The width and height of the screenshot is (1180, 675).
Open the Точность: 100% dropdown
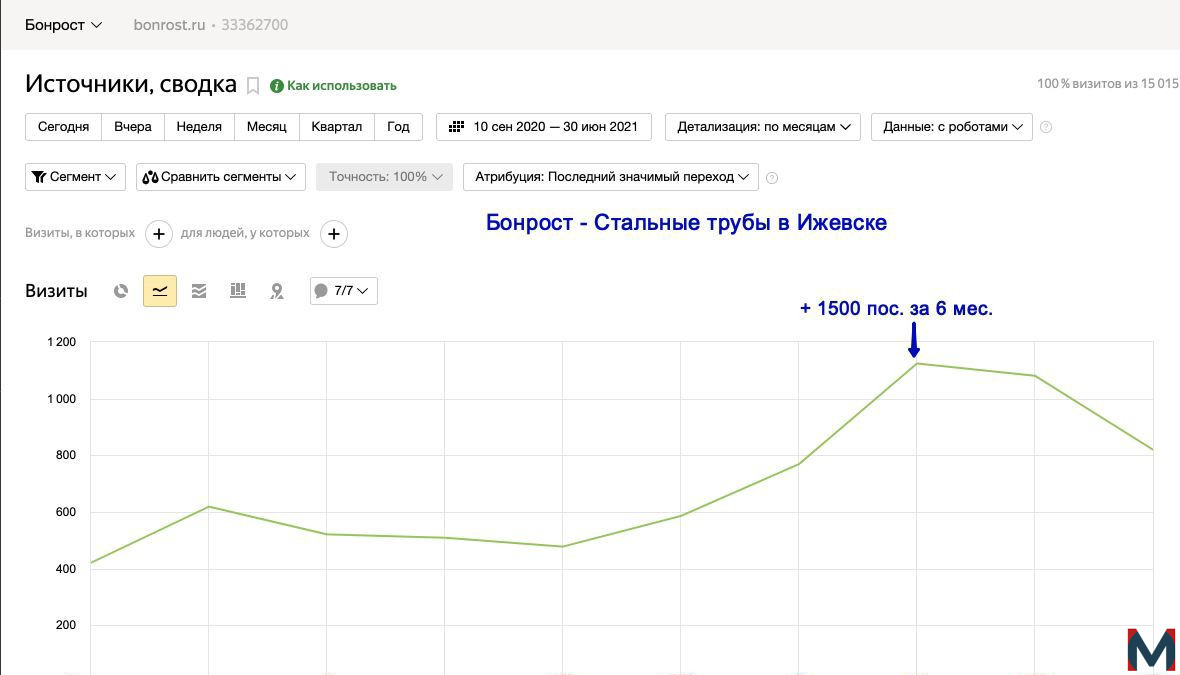click(x=385, y=177)
